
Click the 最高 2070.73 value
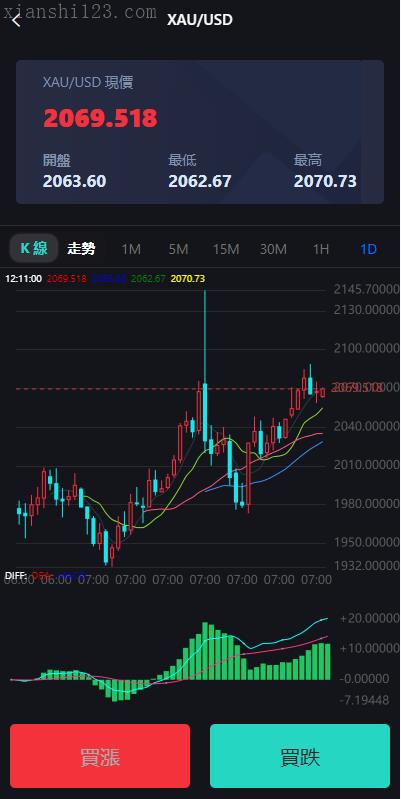point(325,181)
